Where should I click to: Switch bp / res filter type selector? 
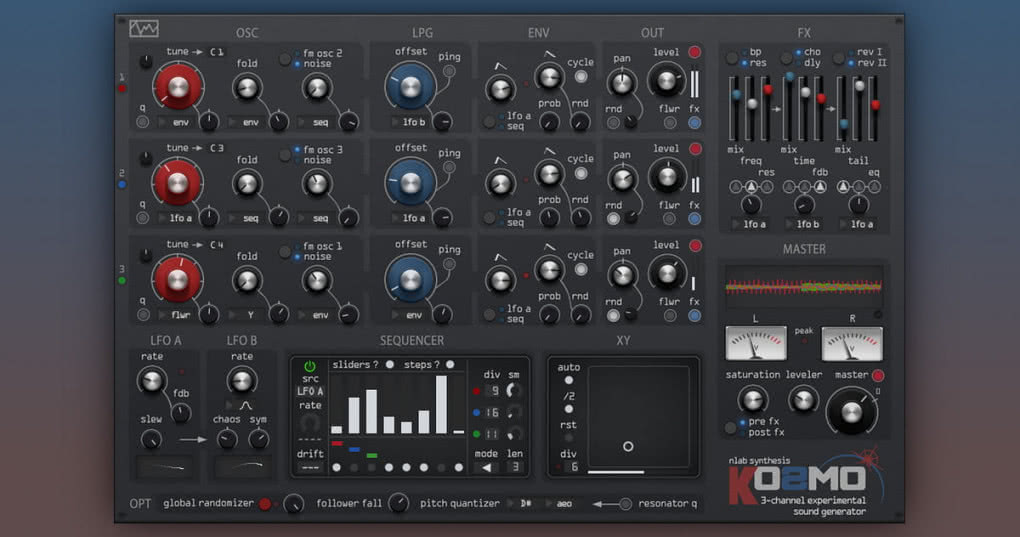point(732,58)
